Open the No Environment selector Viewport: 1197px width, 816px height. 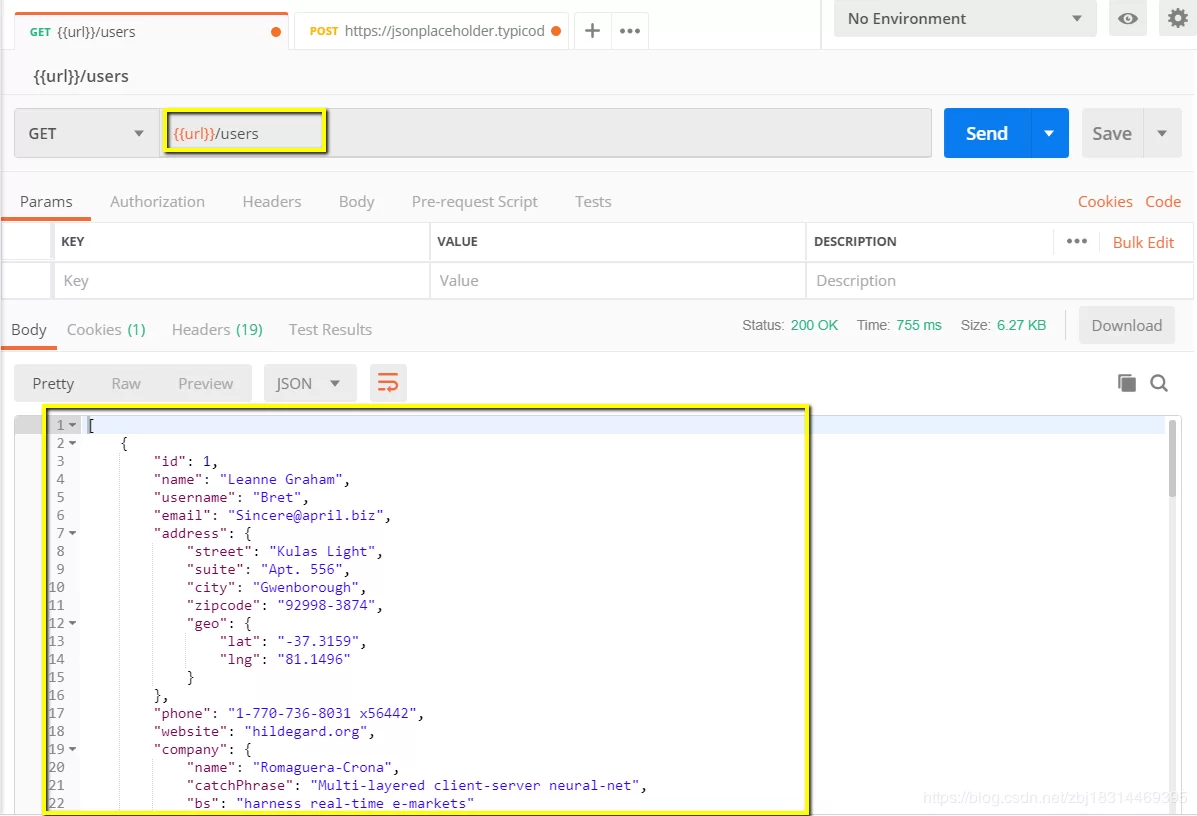click(965, 19)
